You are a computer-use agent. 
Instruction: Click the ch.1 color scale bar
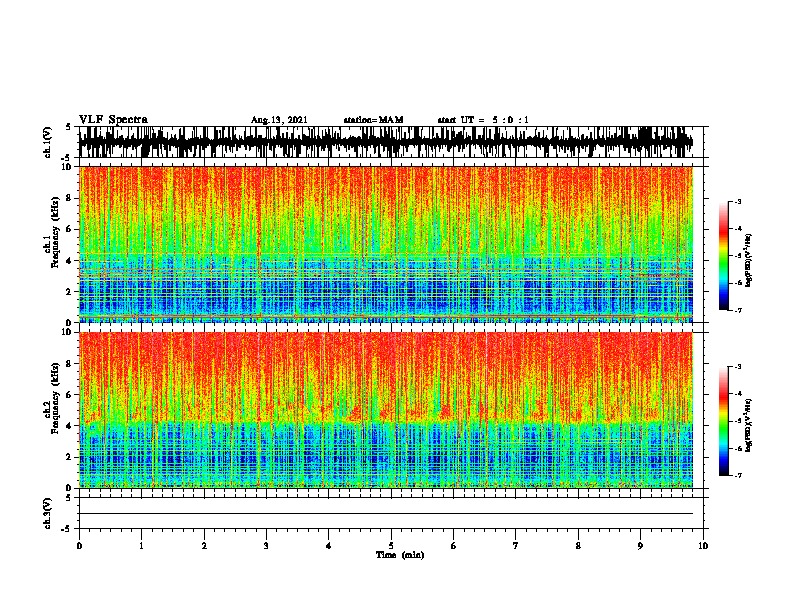pos(724,256)
